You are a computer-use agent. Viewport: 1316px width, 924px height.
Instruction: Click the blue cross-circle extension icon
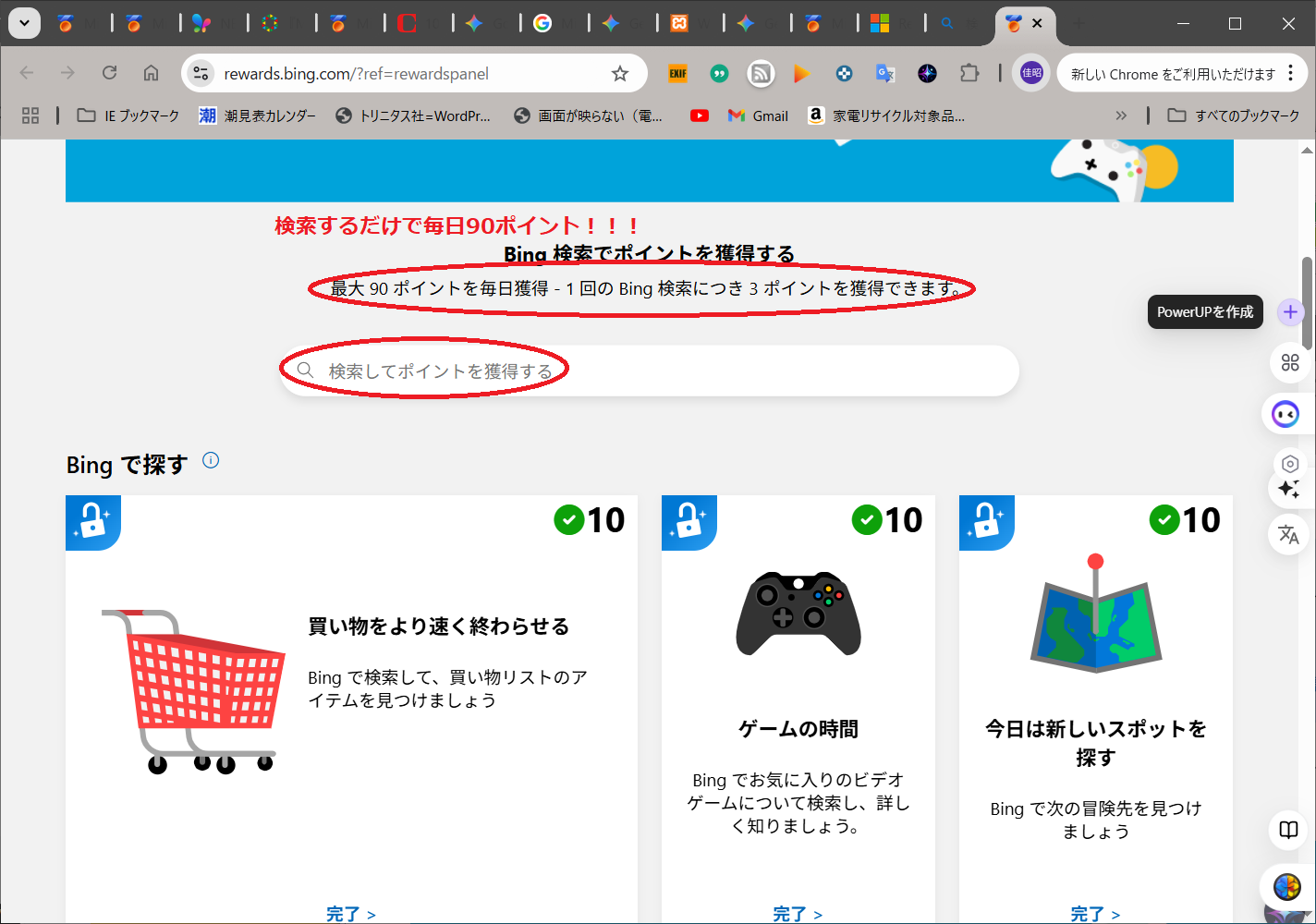click(x=844, y=73)
